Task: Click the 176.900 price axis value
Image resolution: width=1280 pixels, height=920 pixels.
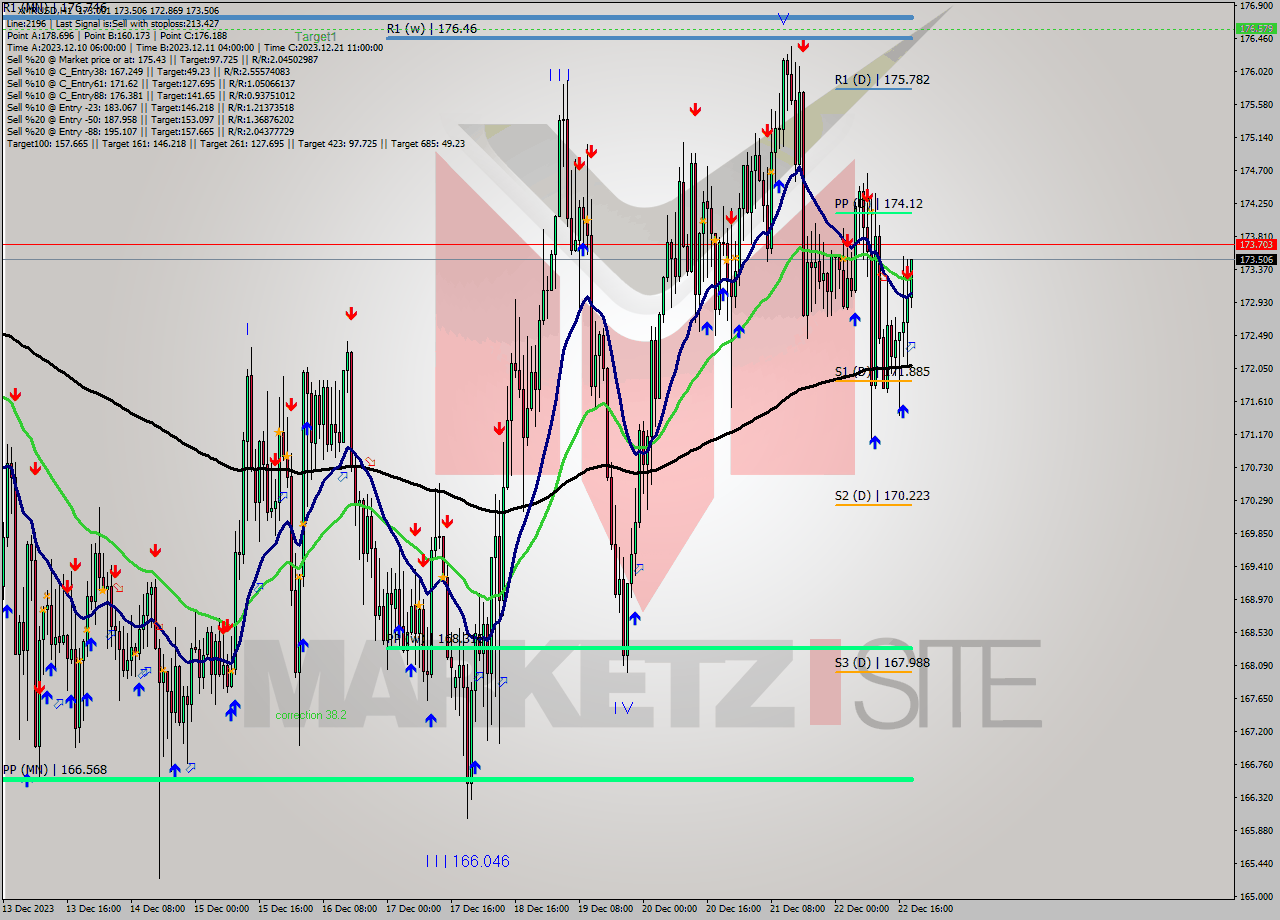Action: click(x=1256, y=5)
